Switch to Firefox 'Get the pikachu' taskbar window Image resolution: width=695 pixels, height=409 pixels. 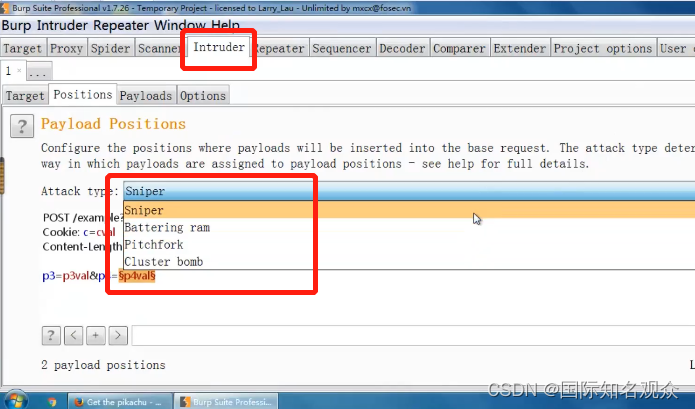pyautogui.click(x=118, y=401)
